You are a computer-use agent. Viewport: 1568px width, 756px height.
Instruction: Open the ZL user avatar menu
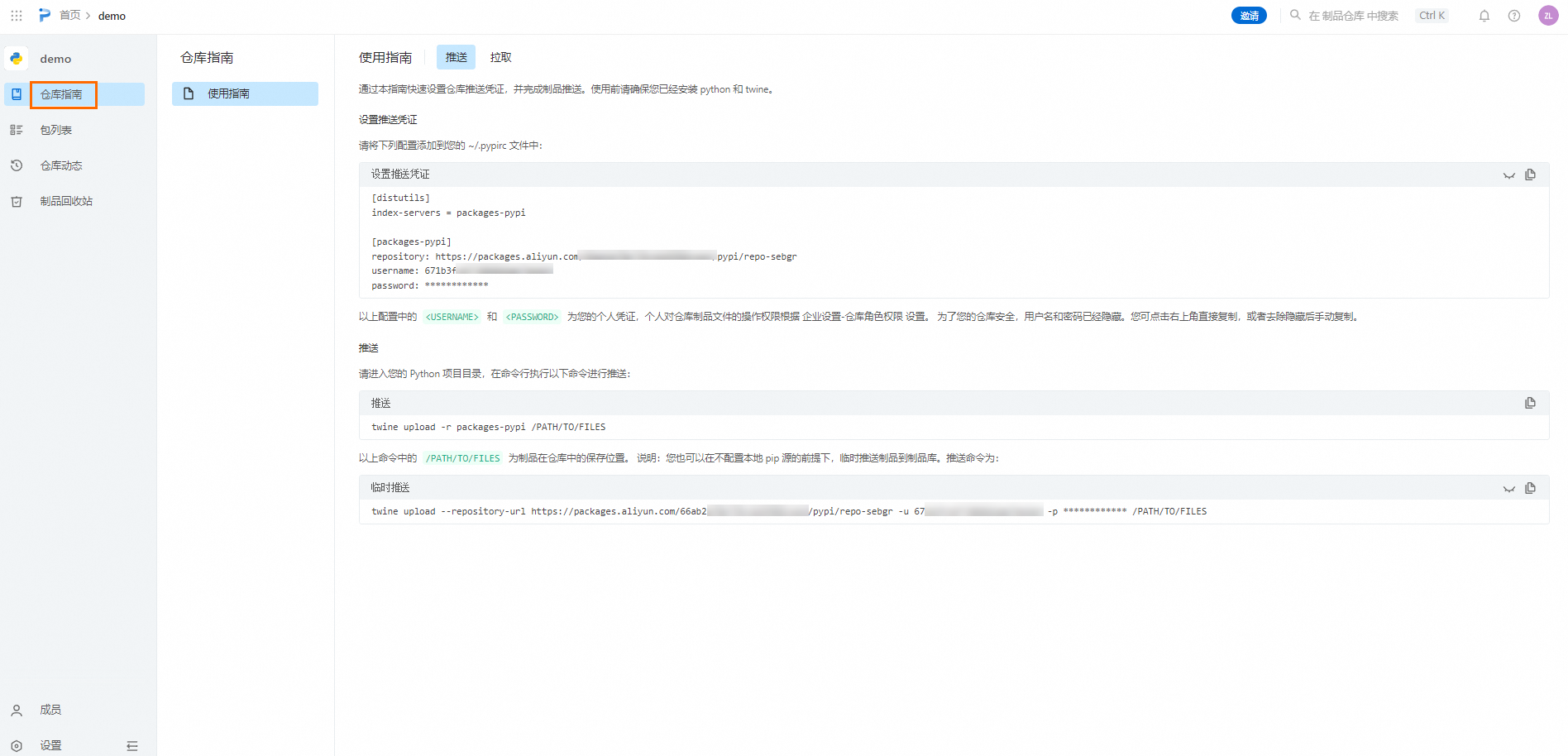pos(1548,16)
